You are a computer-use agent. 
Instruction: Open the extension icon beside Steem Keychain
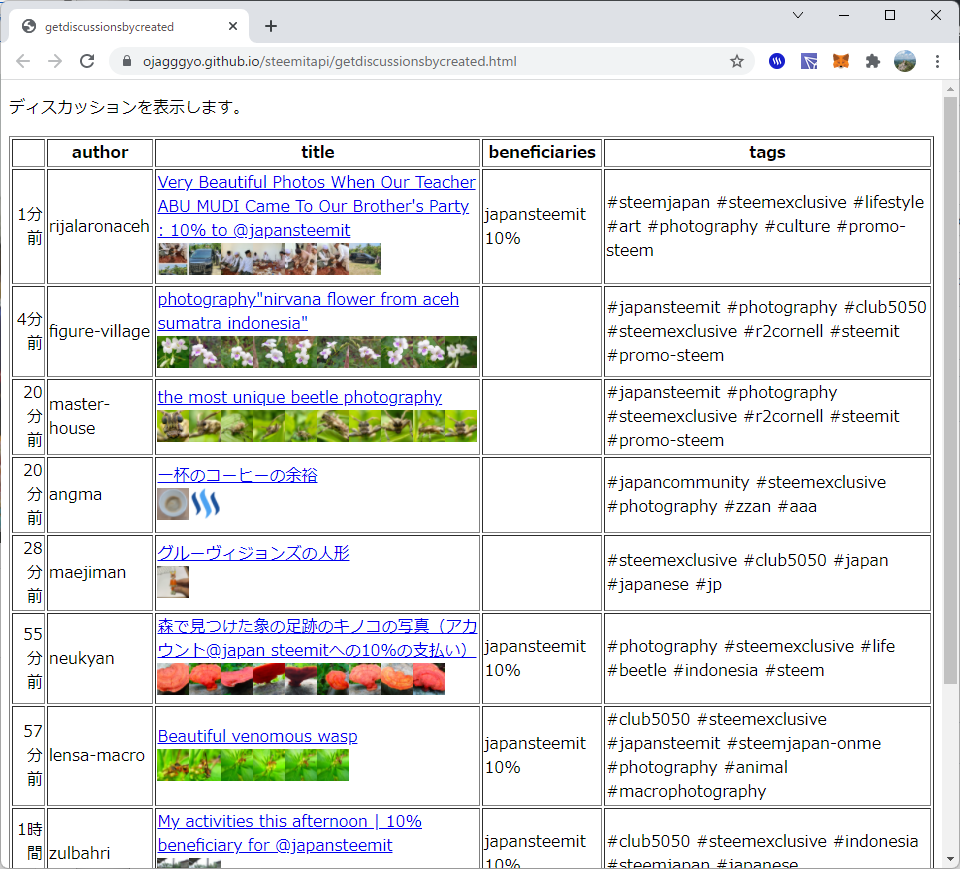pyautogui.click(x=809, y=61)
